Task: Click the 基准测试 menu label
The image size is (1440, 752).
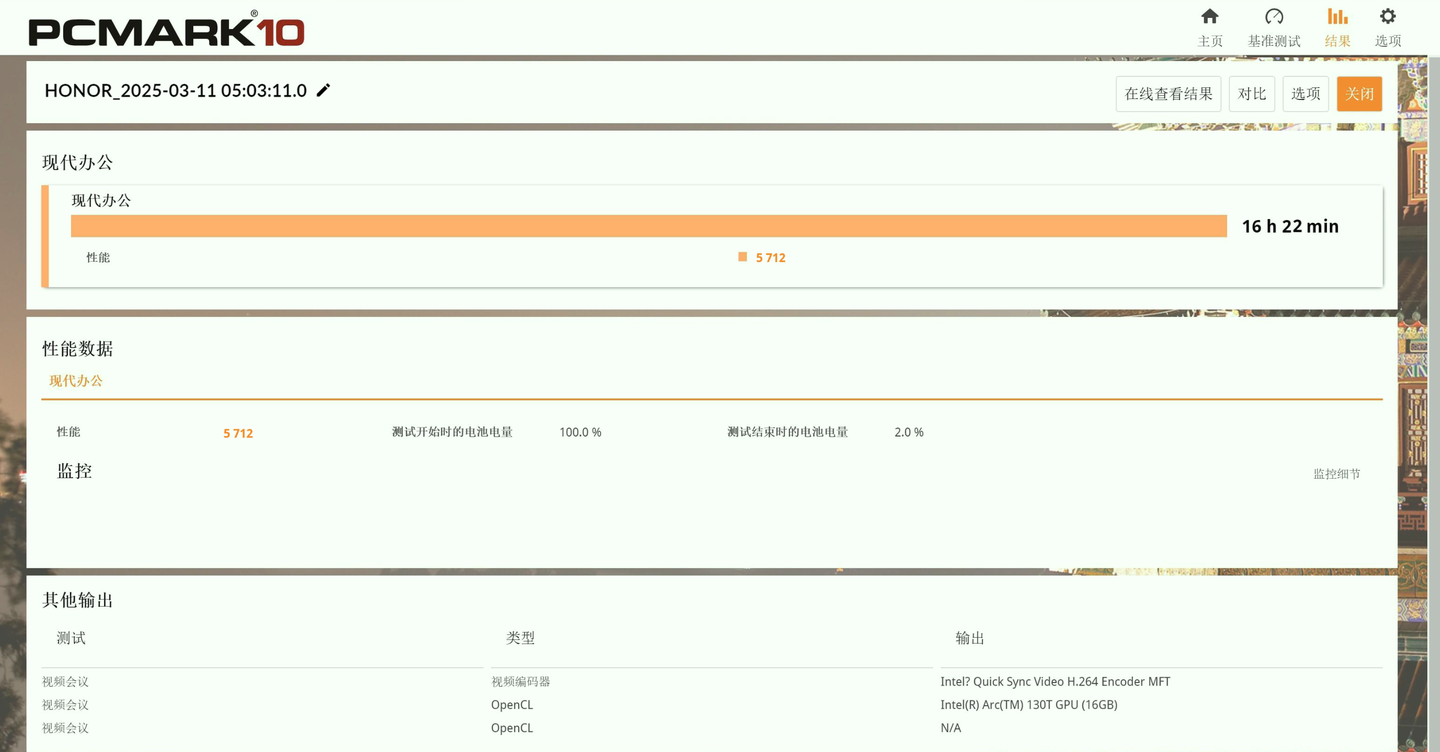Action: (x=1274, y=41)
